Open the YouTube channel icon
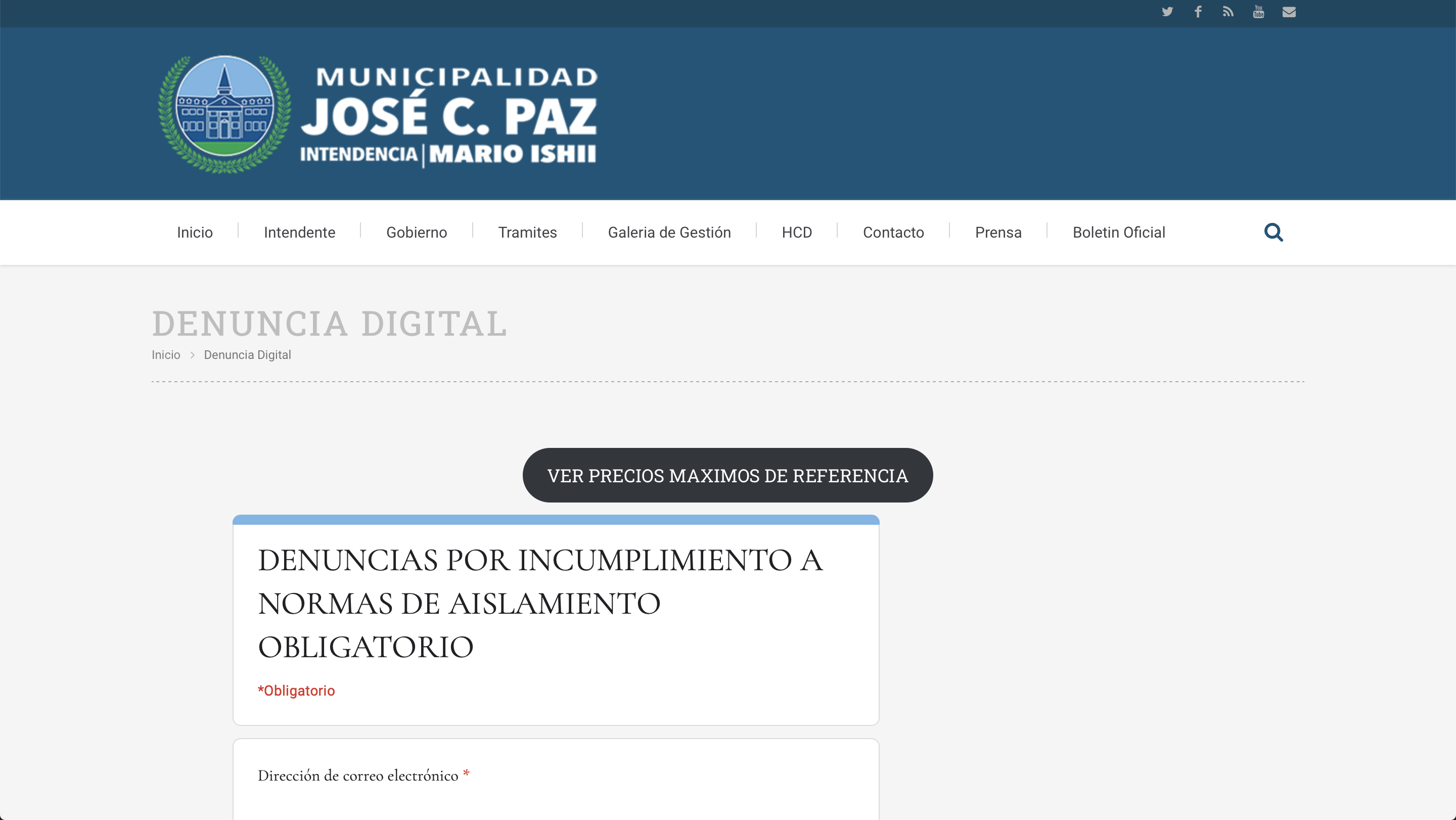The height and width of the screenshot is (820, 1456). [x=1258, y=12]
